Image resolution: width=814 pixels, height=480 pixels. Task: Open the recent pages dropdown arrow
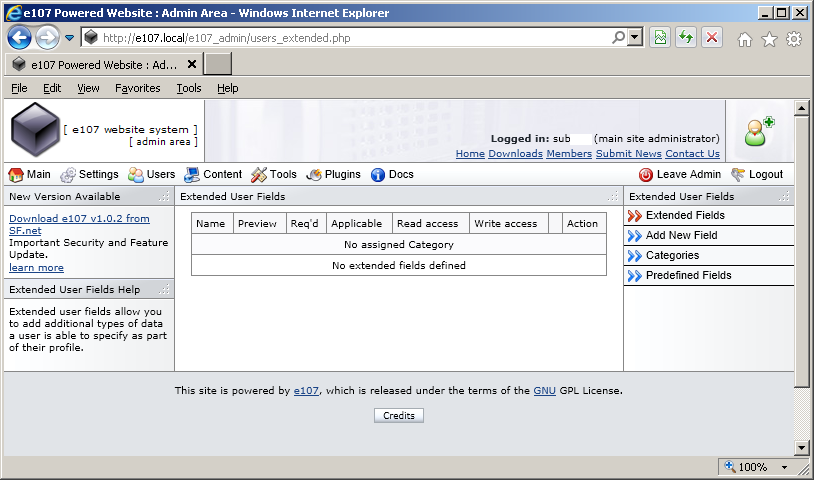(x=70, y=38)
